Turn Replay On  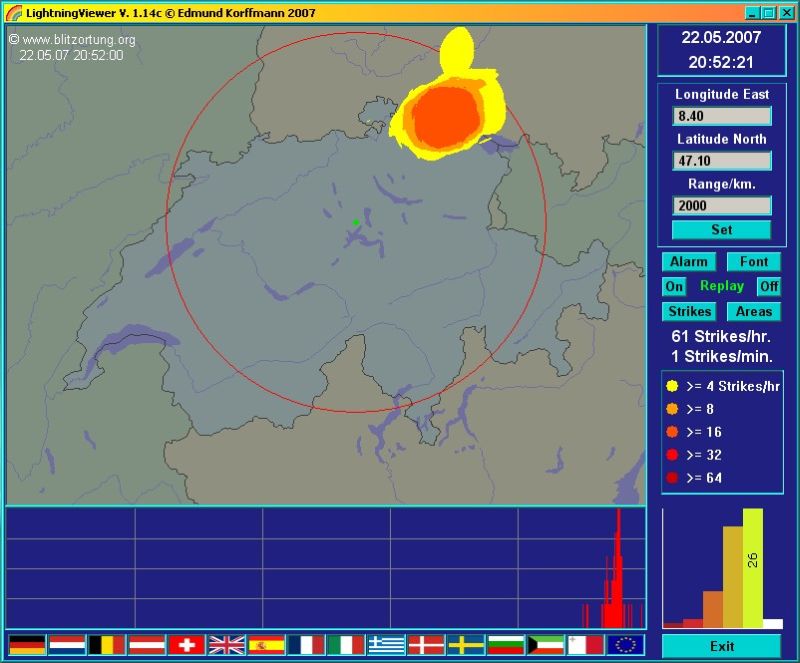coord(674,286)
